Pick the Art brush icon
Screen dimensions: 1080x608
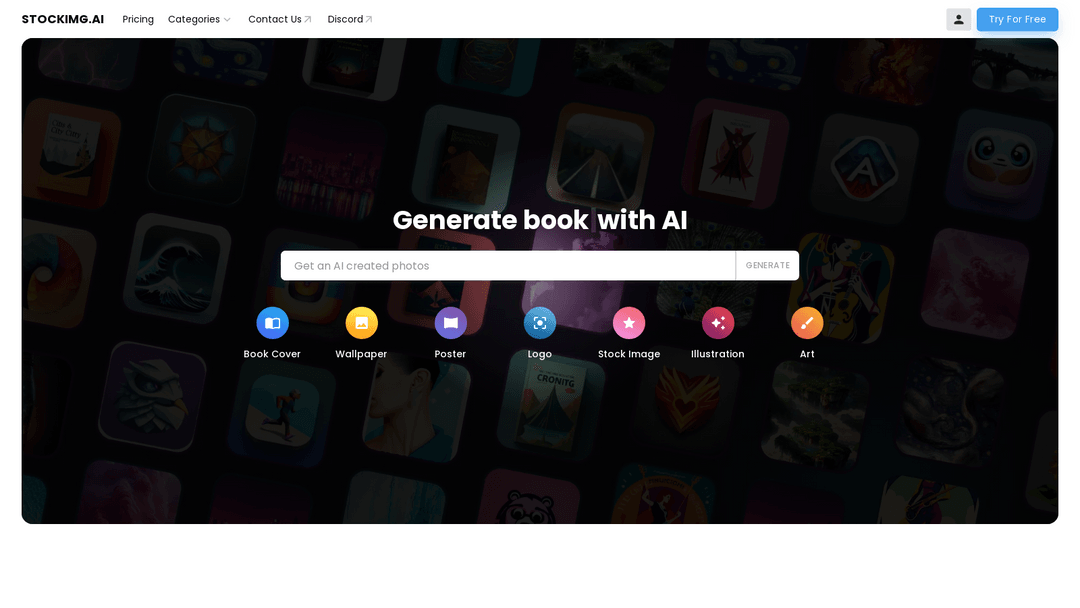click(807, 323)
